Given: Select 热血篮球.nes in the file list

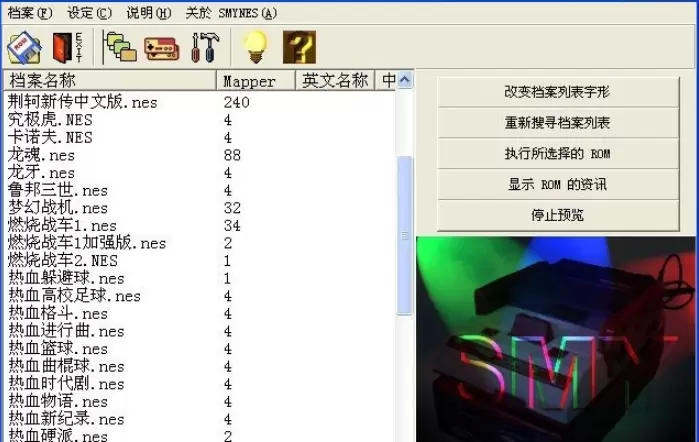Looking at the screenshot, I should [x=58, y=349].
